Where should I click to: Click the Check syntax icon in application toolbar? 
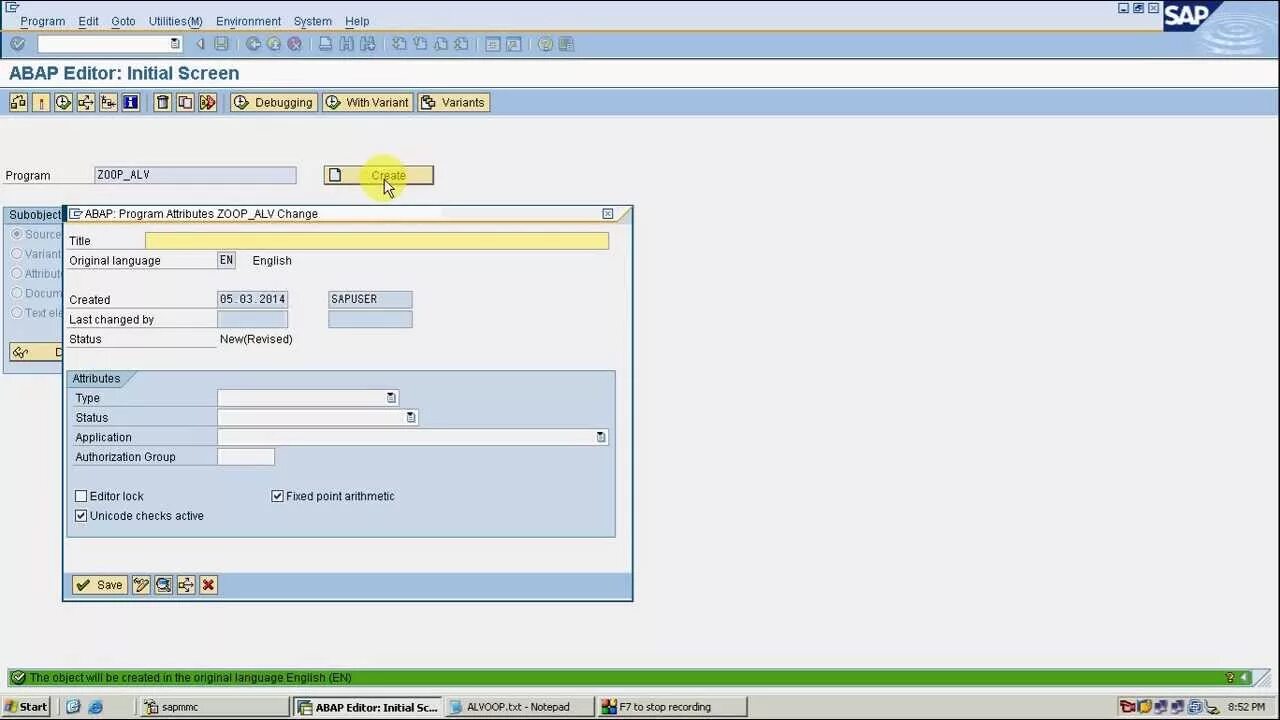coord(18,102)
